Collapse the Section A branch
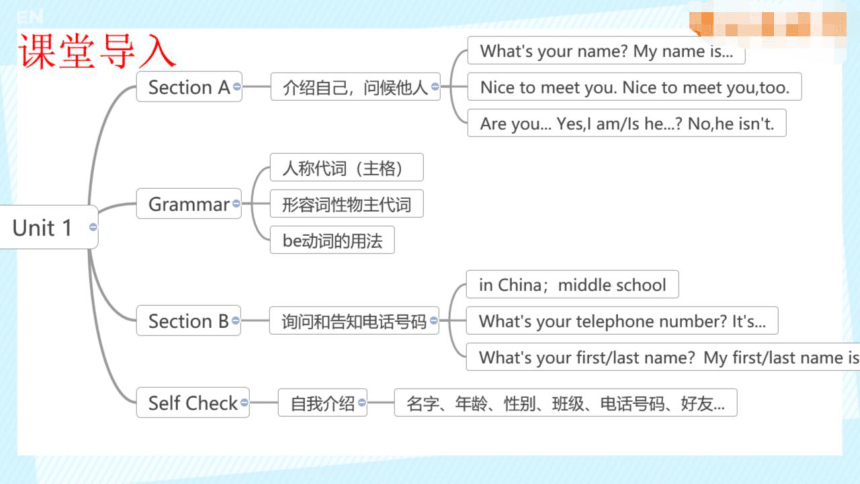The height and width of the screenshot is (484, 860). point(237,87)
